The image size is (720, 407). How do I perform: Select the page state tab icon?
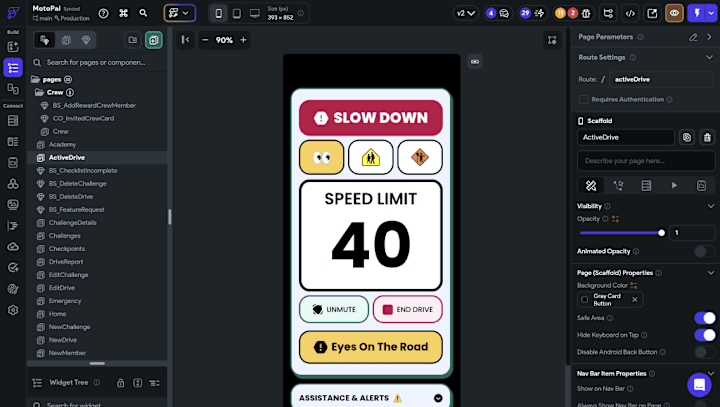tap(701, 186)
